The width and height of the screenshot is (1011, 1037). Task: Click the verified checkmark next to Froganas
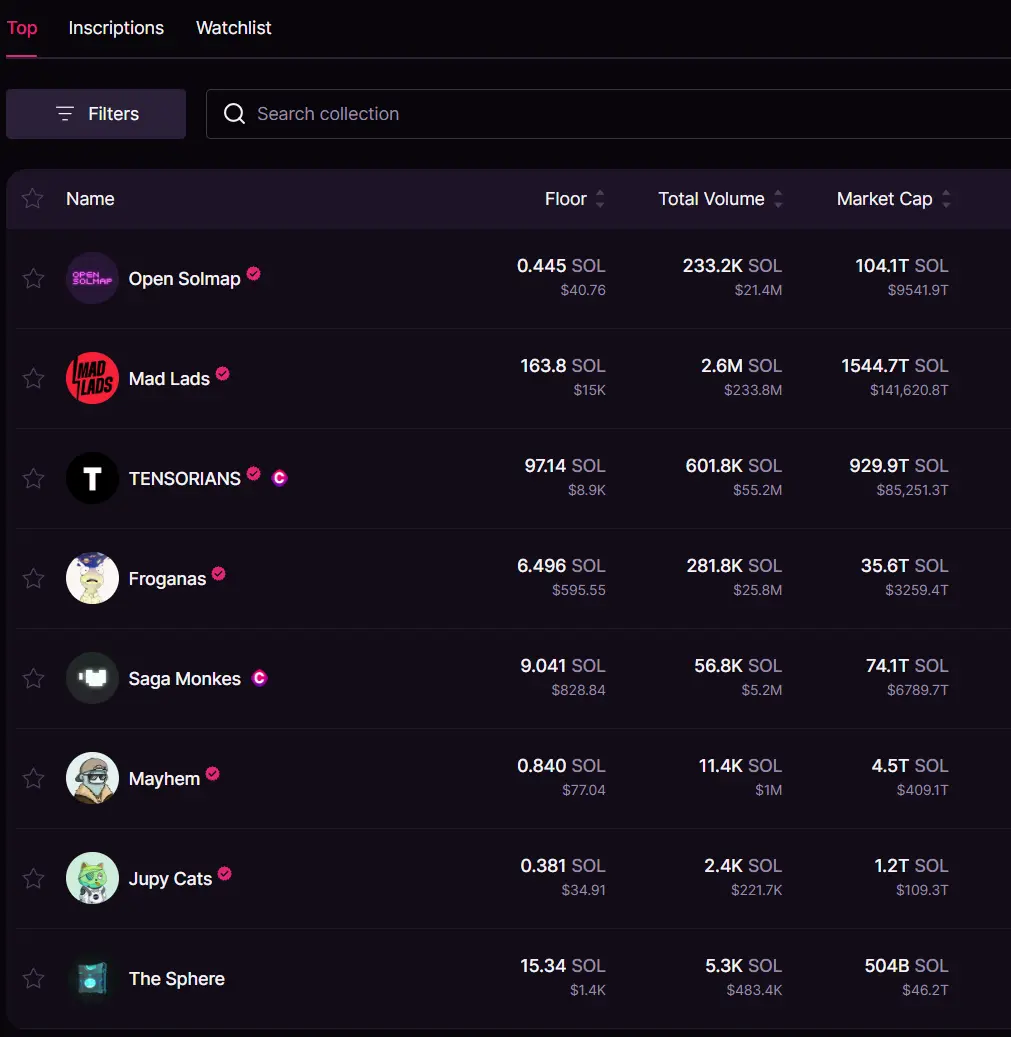point(219,573)
